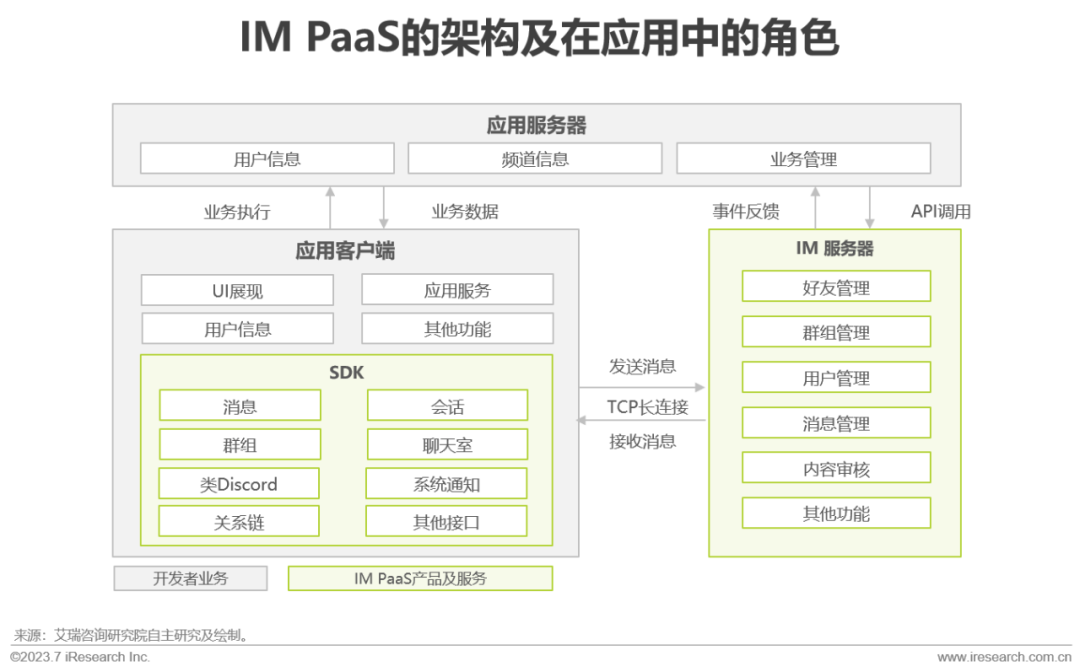Open the 应用服务器 header

point(537,124)
